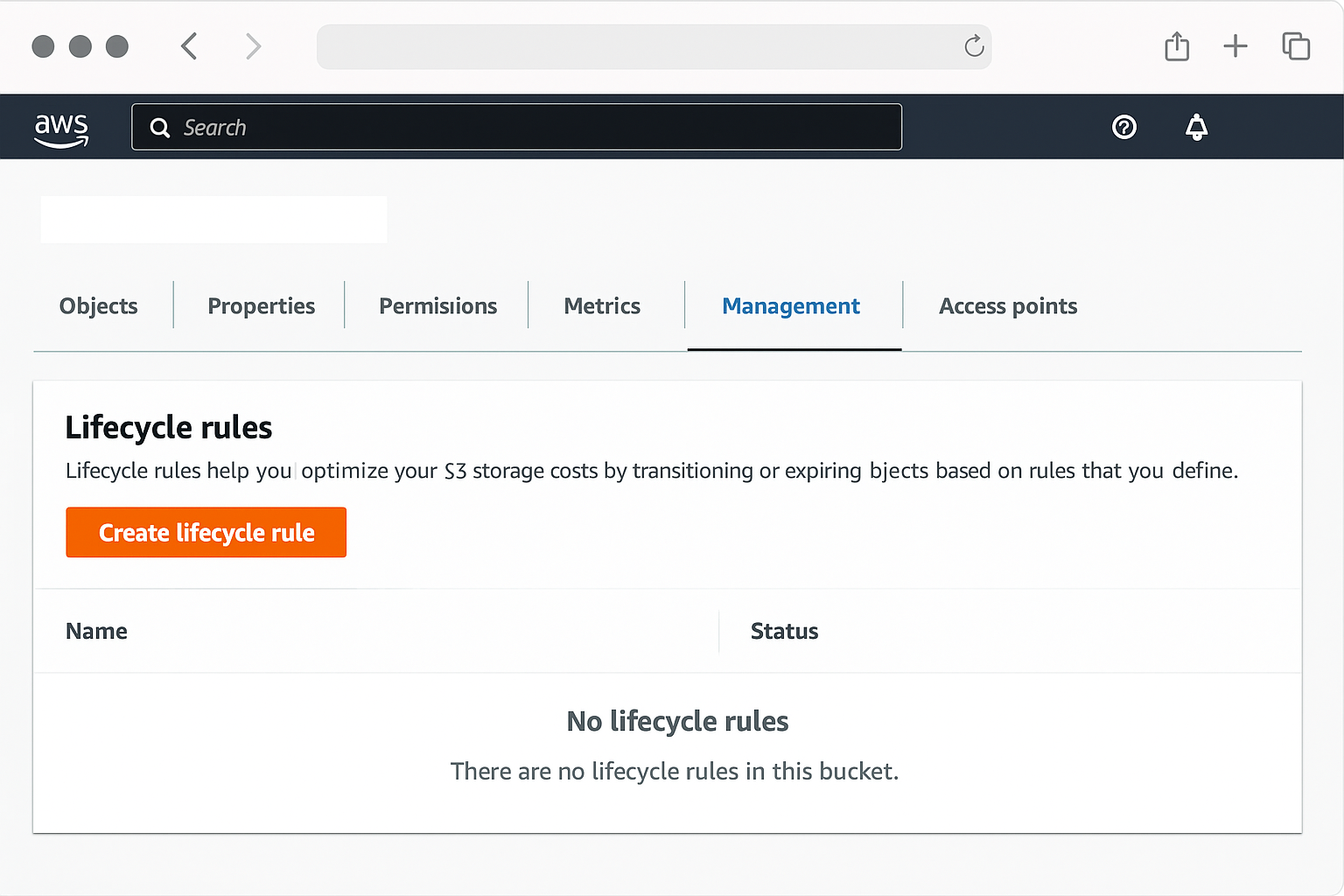
Task: Open the Management tab
Action: (790, 306)
